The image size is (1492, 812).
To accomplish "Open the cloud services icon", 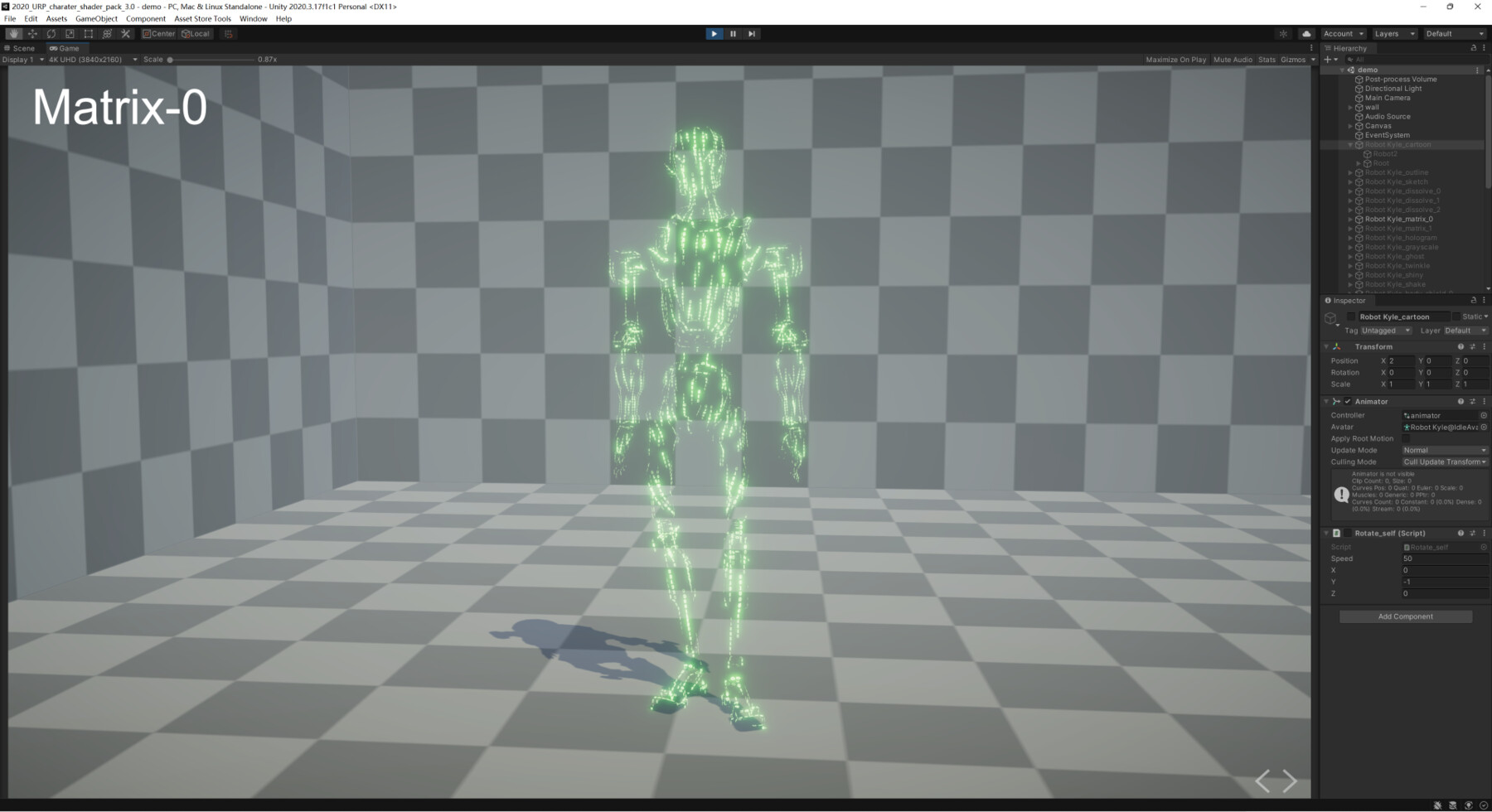I will click(1306, 34).
